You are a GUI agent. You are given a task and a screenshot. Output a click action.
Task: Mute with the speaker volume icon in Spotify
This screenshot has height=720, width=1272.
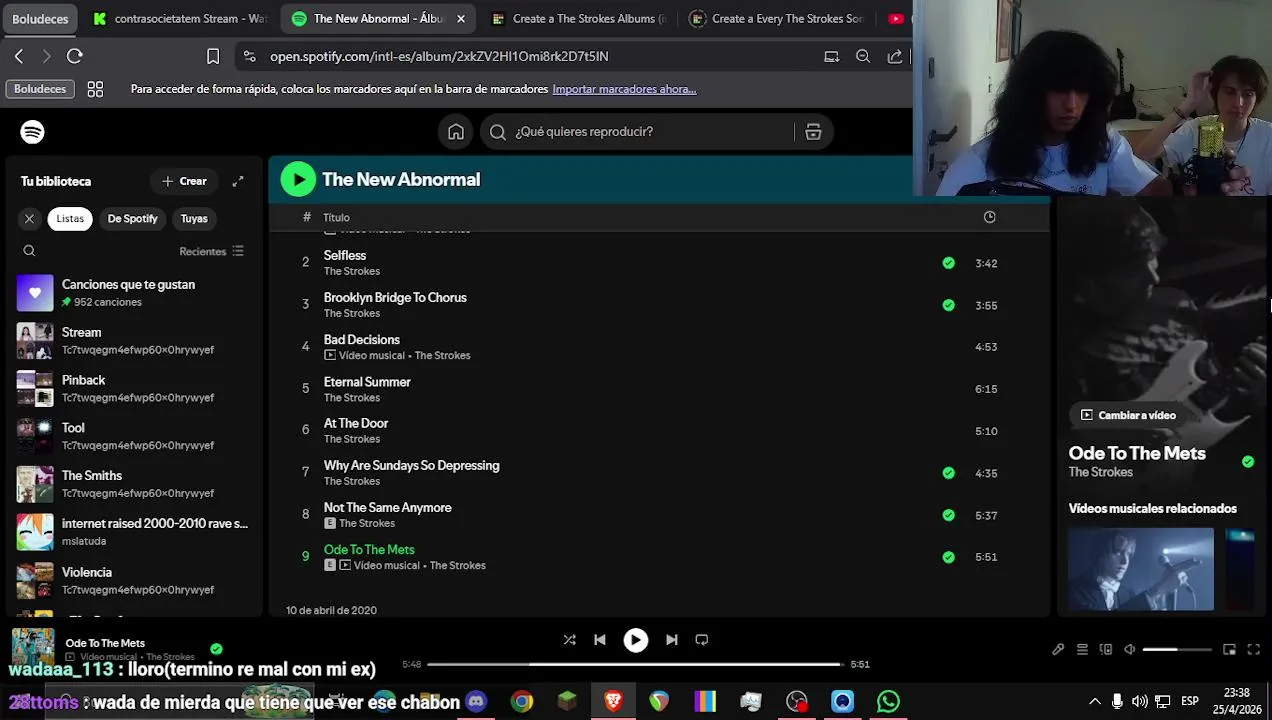1130,650
